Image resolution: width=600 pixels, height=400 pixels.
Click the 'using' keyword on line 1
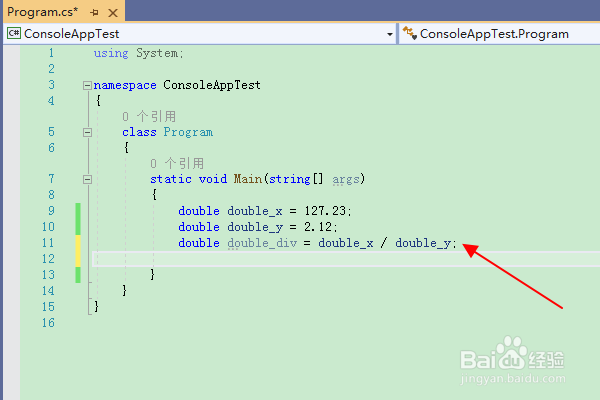111,53
